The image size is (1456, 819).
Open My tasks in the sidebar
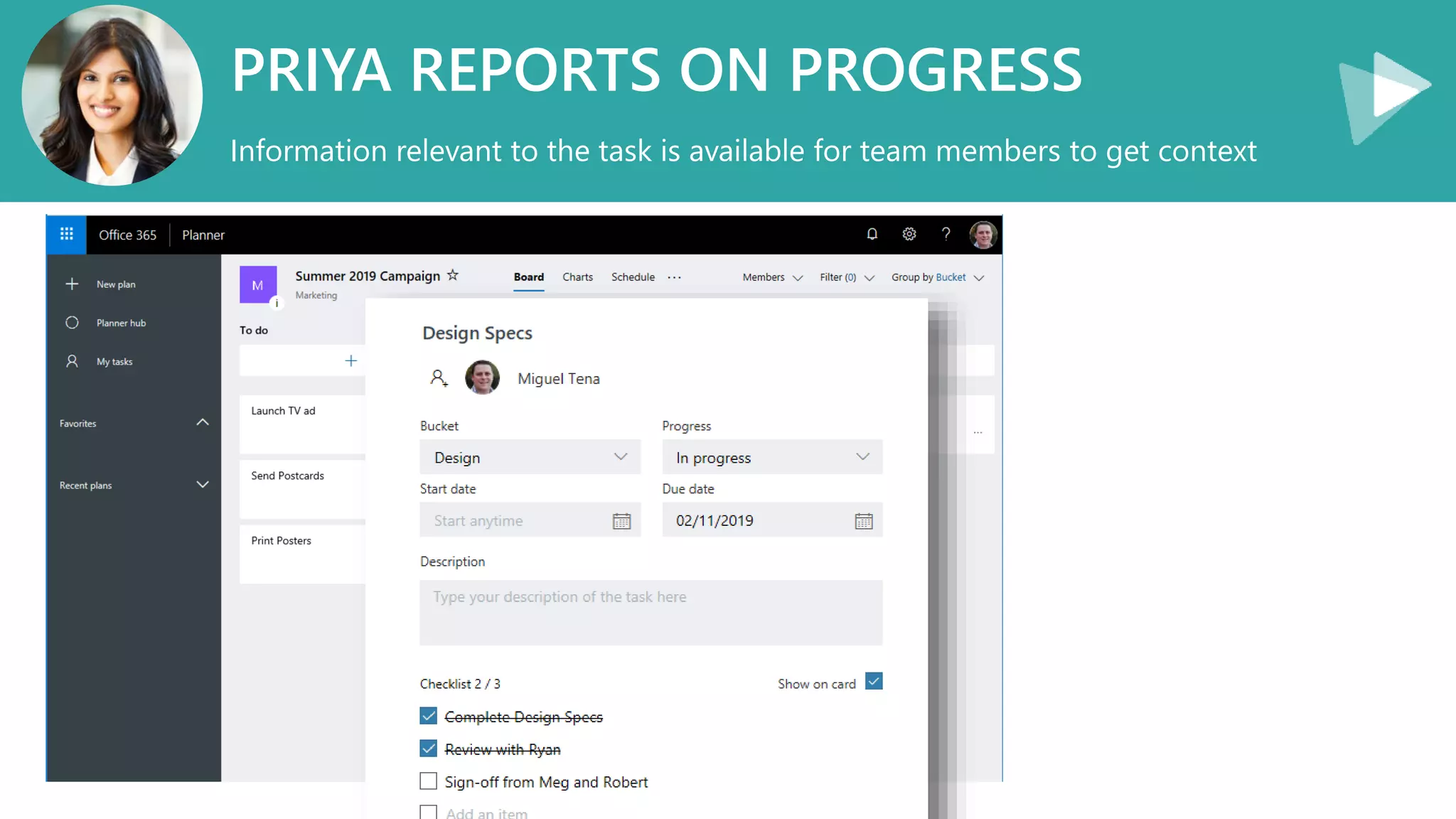click(x=114, y=361)
